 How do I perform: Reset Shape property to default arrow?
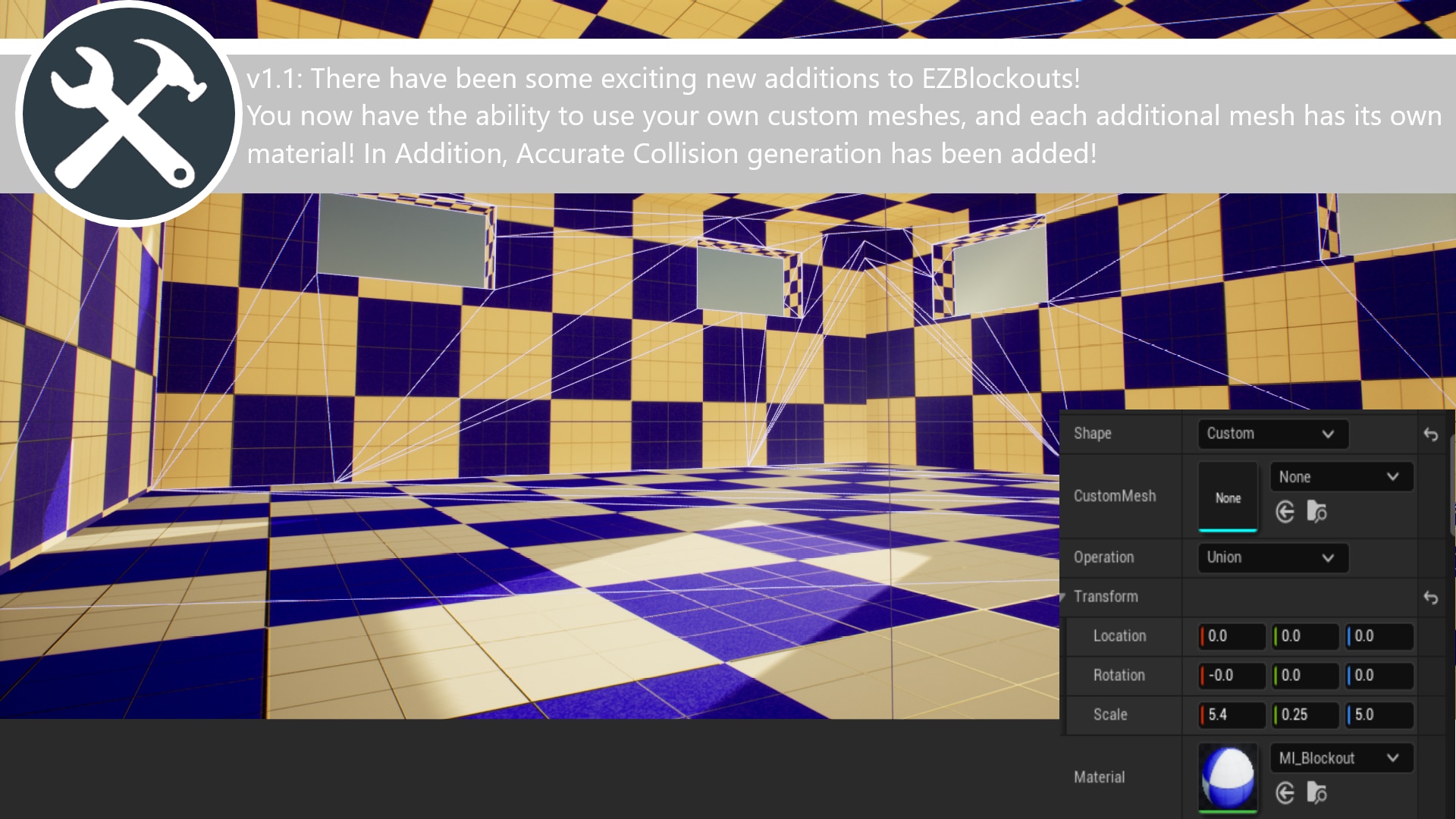pos(1430,435)
